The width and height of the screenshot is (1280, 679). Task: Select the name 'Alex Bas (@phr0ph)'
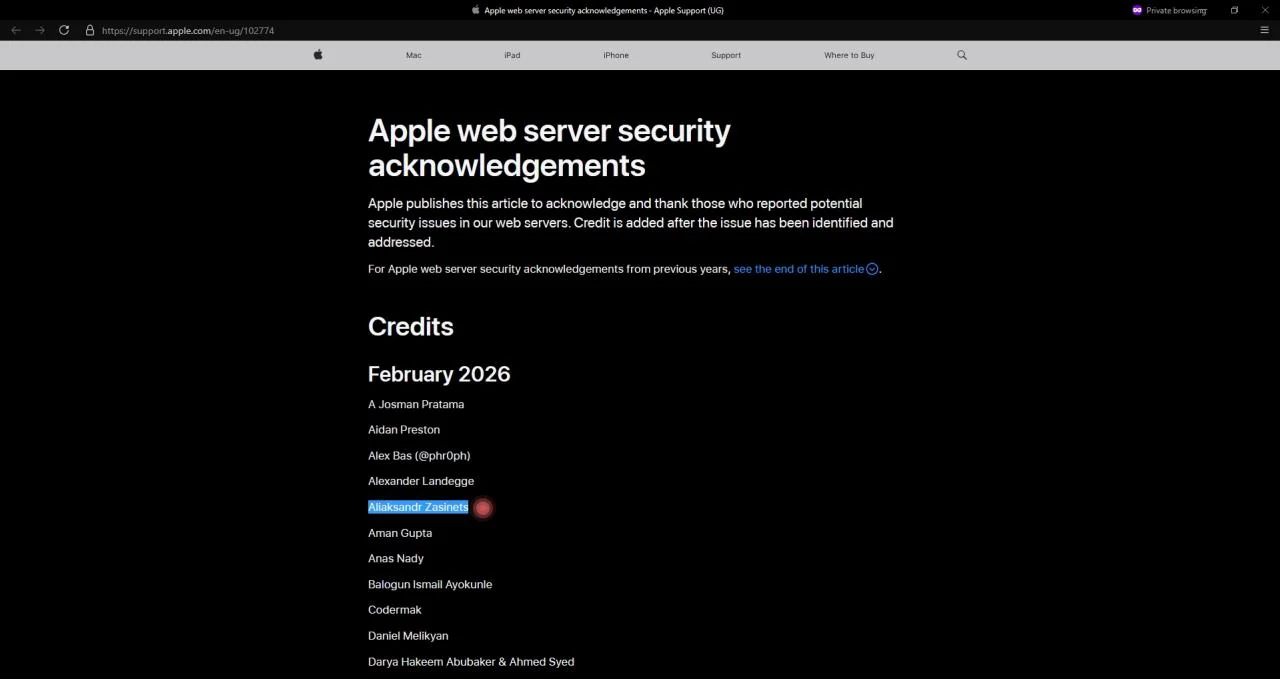tap(419, 456)
